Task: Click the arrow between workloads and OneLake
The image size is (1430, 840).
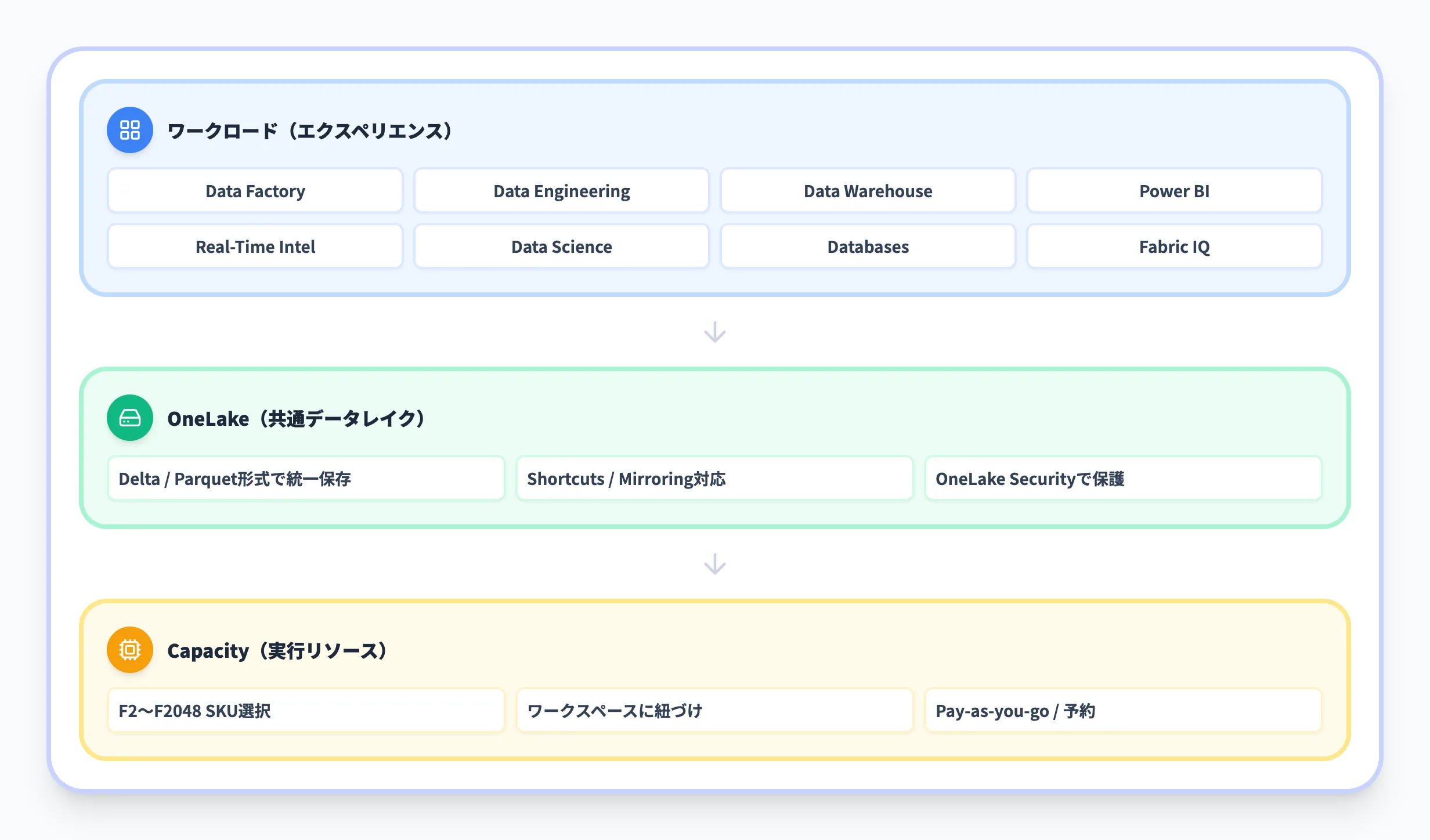Action: tap(715, 332)
